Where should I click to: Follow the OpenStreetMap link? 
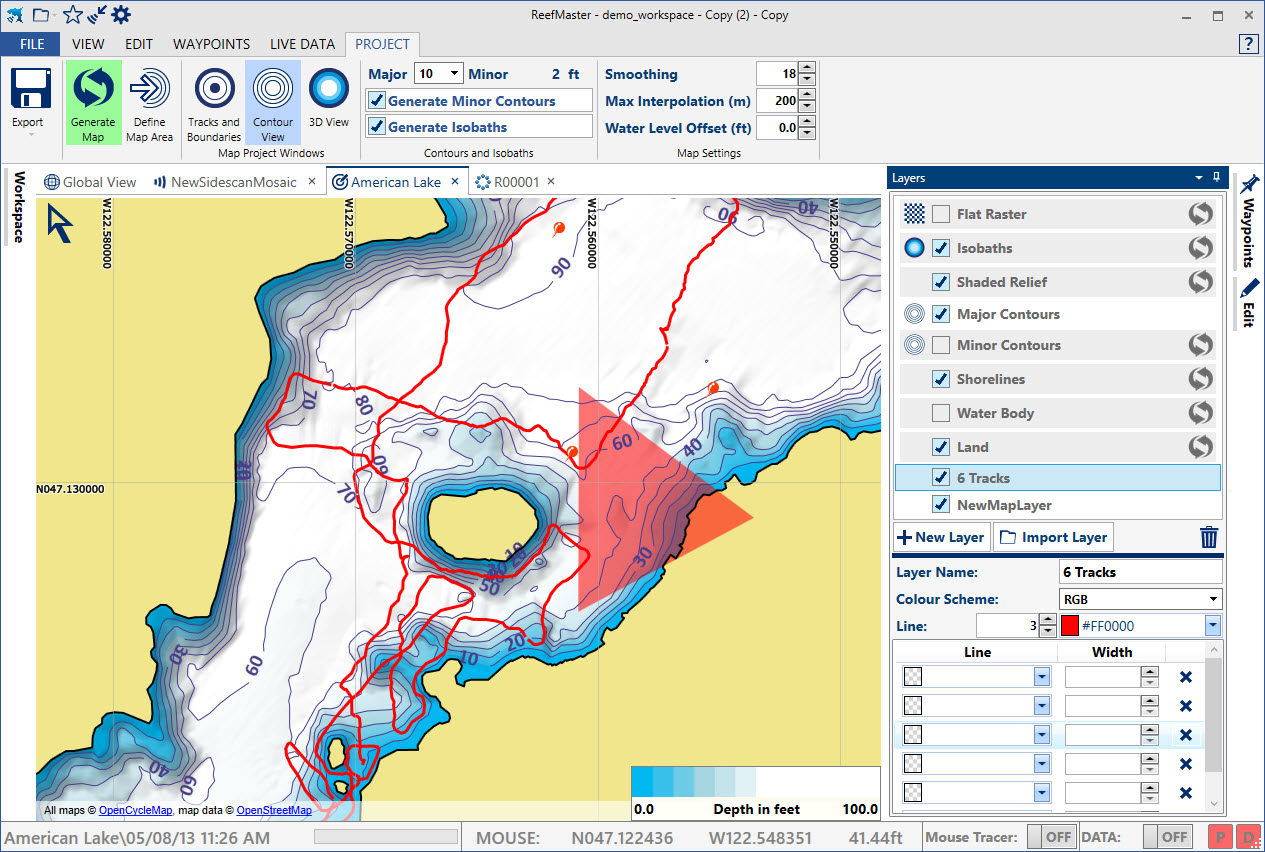[x=273, y=810]
